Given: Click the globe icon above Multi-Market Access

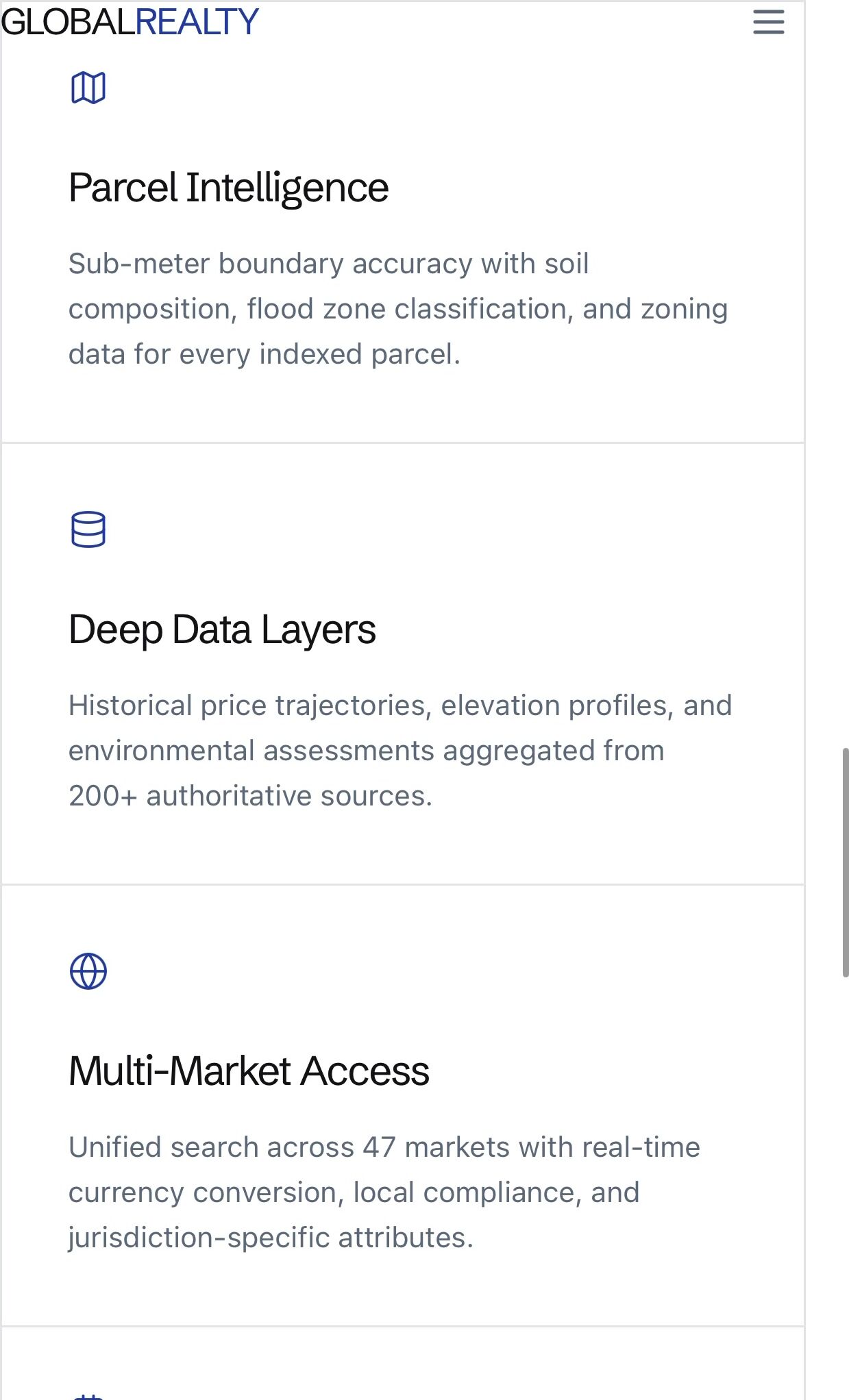Looking at the screenshot, I should [x=88, y=971].
